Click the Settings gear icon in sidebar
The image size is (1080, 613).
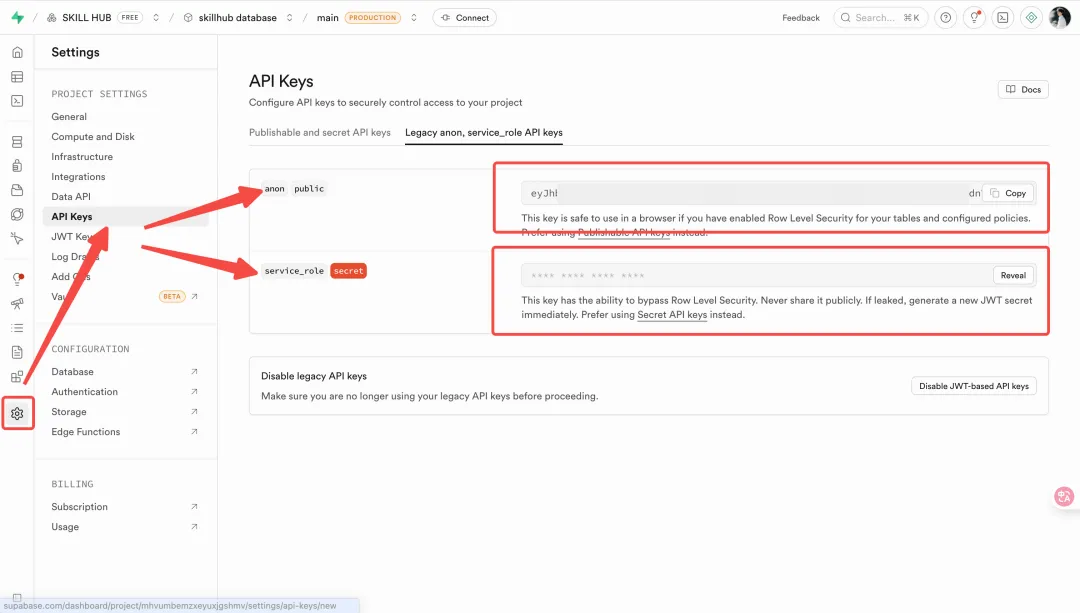click(x=17, y=413)
